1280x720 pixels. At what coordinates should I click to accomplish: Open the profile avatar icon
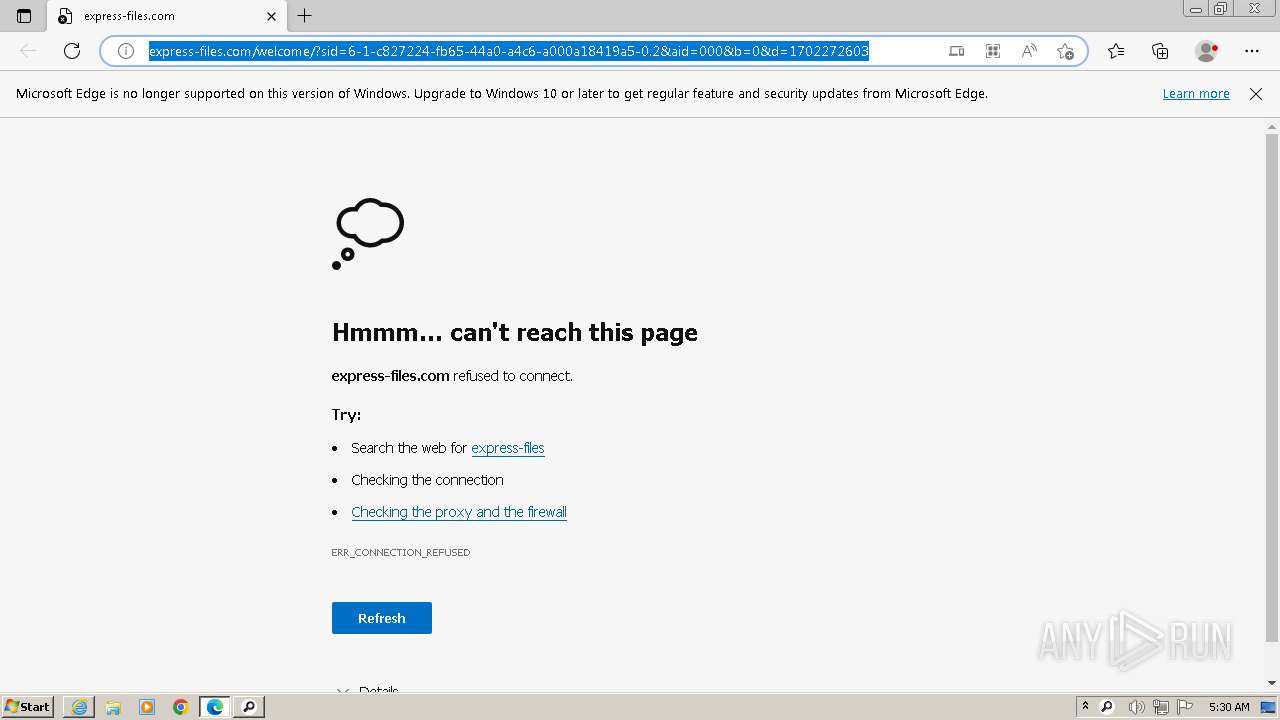coord(1207,51)
